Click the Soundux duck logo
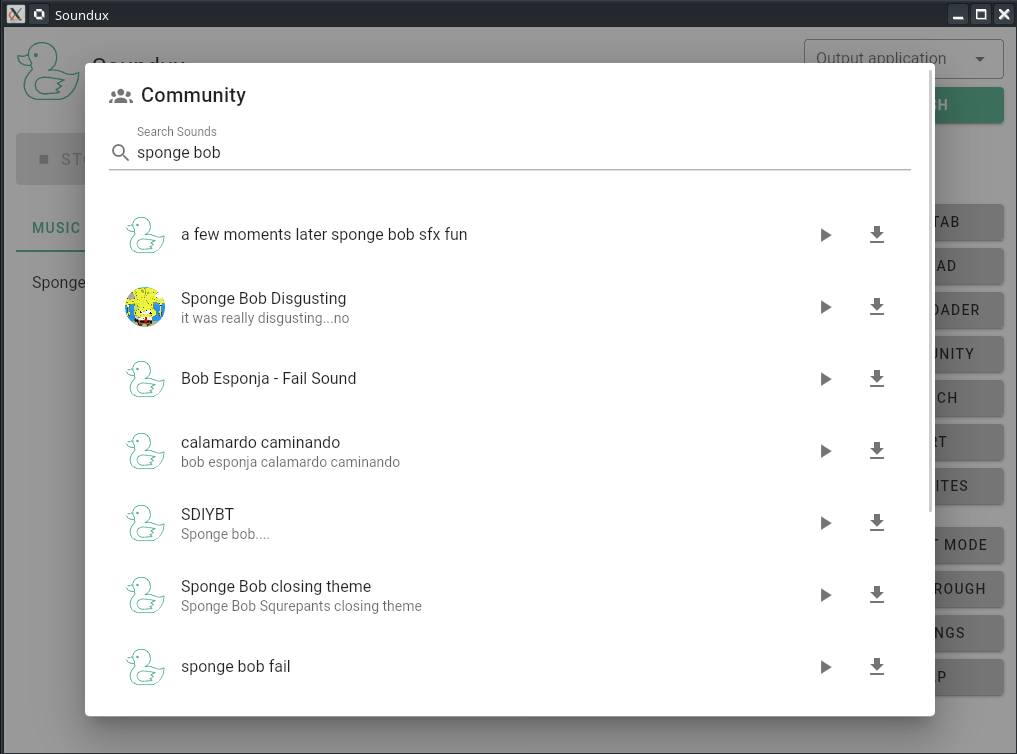The image size is (1017, 754). tap(49, 71)
